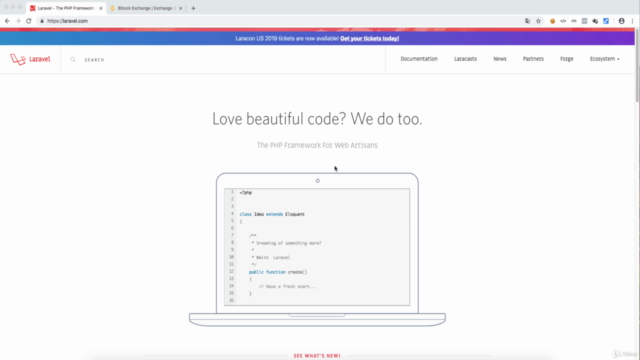
Task: Expand the Ecosystem dropdown
Action: [x=604, y=59]
